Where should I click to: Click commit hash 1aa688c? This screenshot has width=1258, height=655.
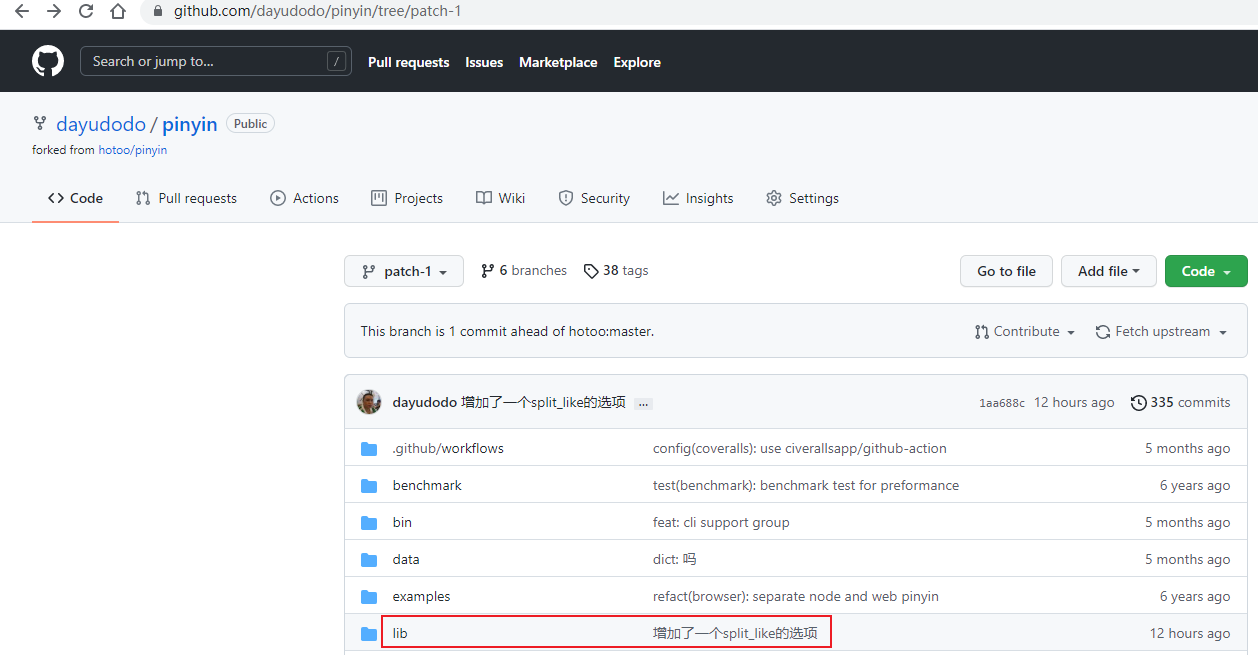(1002, 403)
